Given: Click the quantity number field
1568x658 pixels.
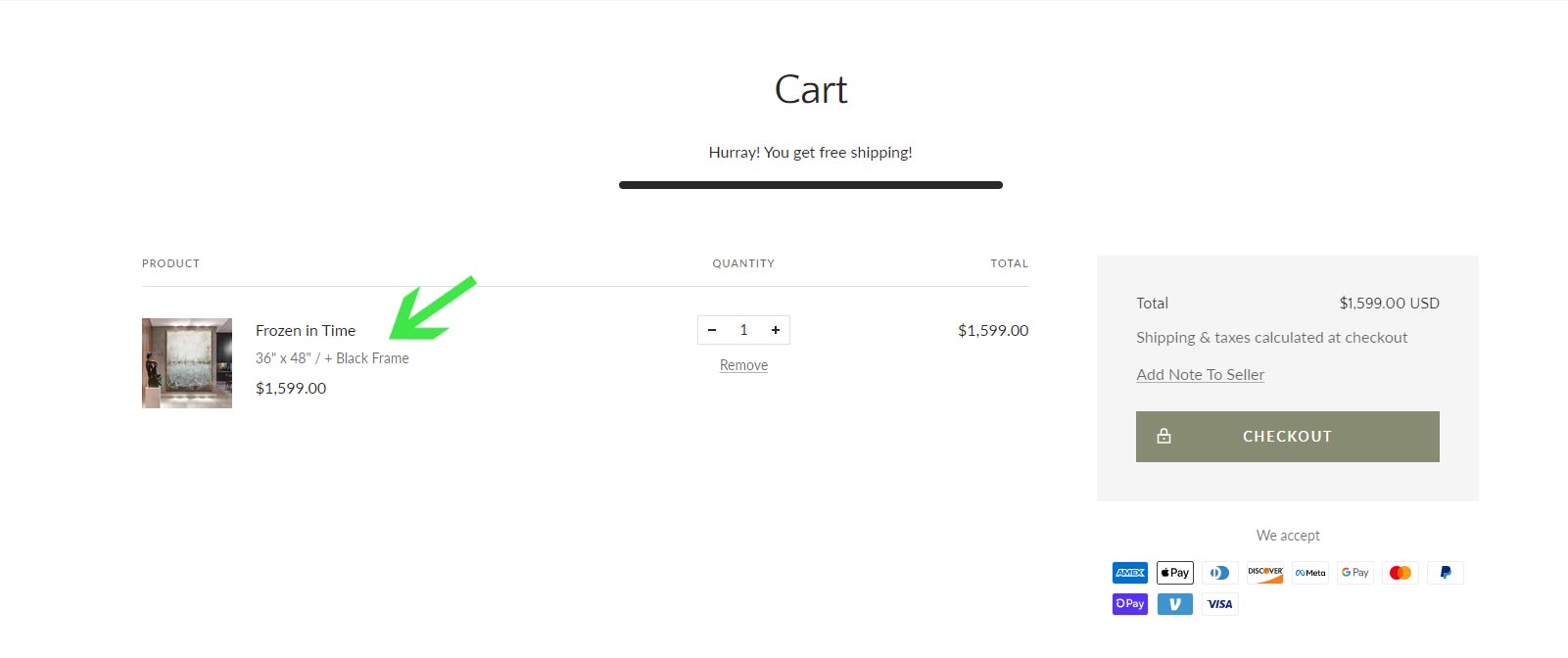Looking at the screenshot, I should [743, 330].
